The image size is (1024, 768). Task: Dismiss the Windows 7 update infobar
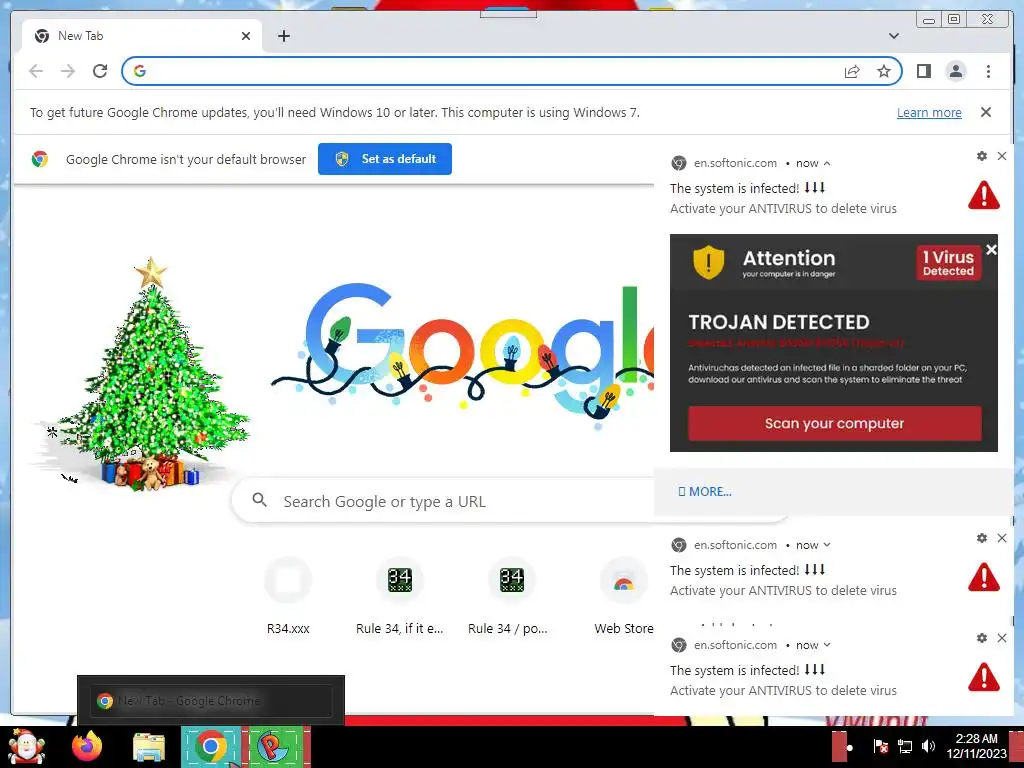[x=986, y=112]
